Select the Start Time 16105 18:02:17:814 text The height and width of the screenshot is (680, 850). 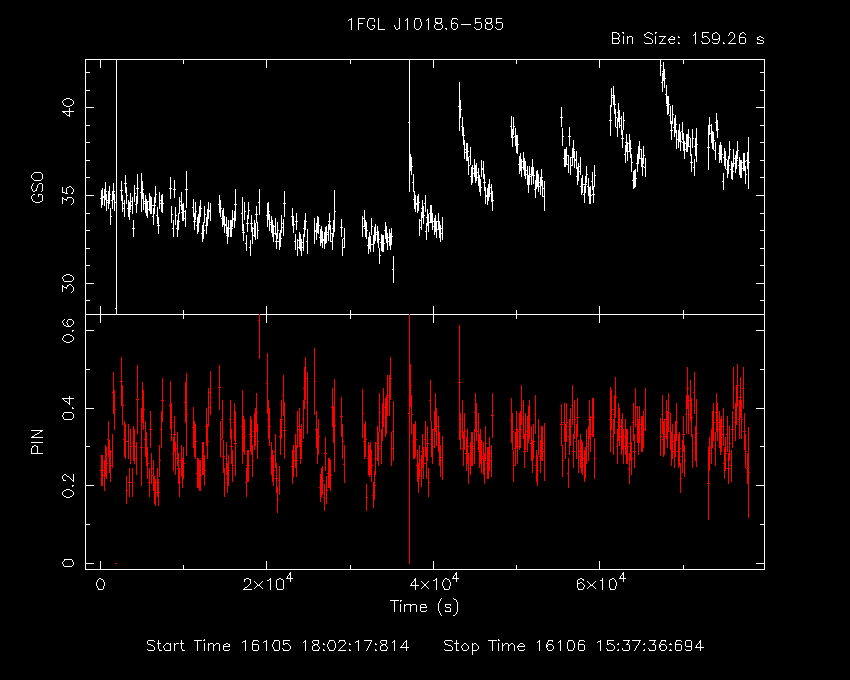coord(278,646)
